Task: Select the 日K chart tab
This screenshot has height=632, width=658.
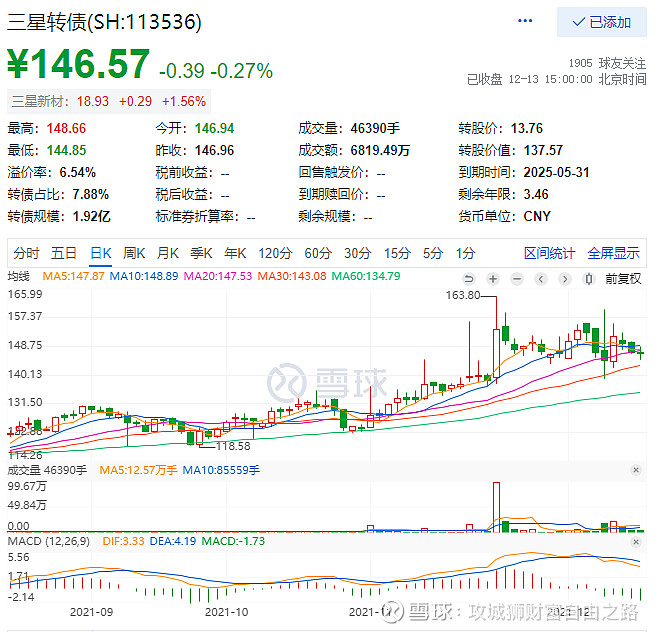Action: click(101, 253)
